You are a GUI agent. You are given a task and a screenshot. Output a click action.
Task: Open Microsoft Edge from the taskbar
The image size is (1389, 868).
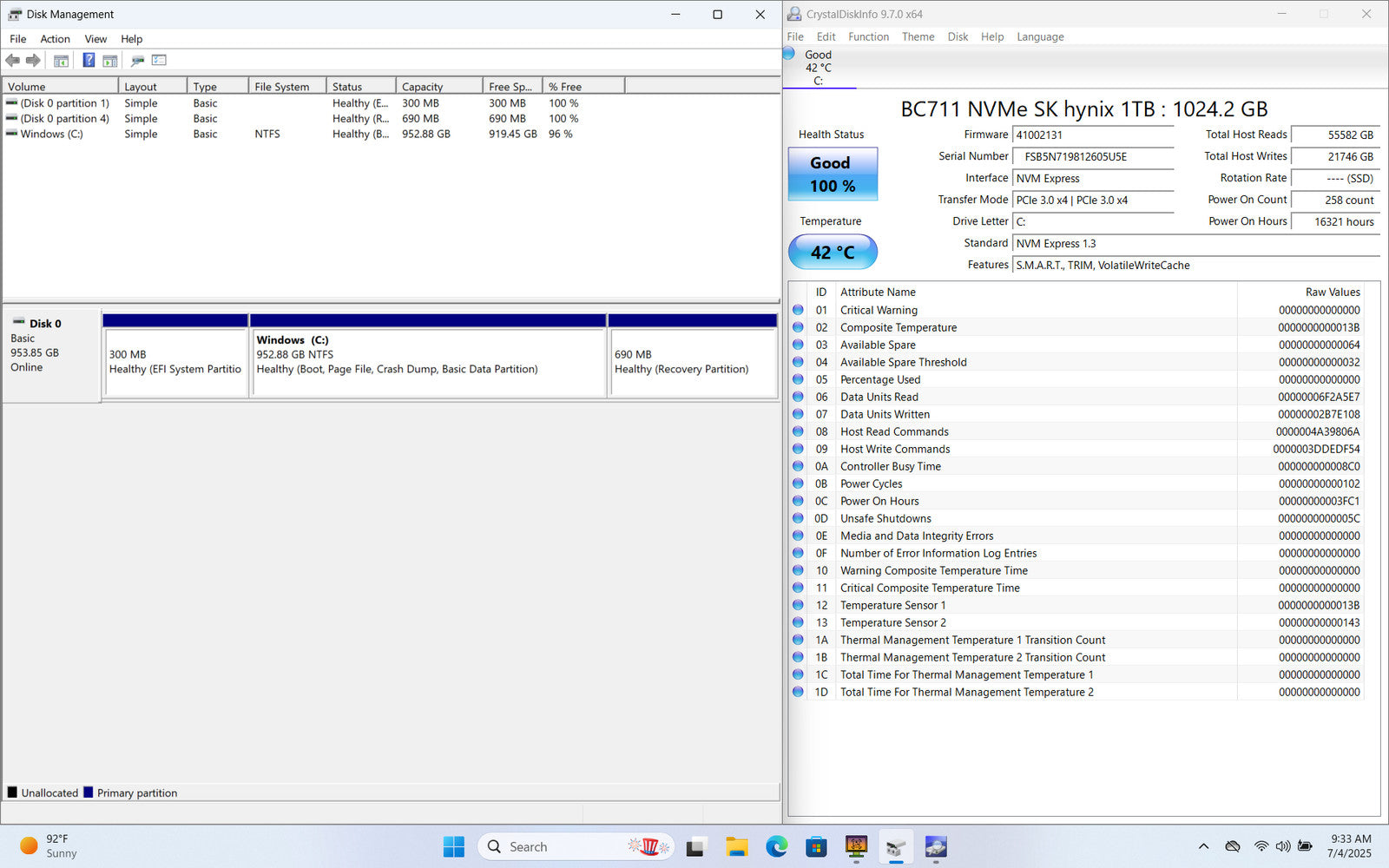click(x=776, y=846)
